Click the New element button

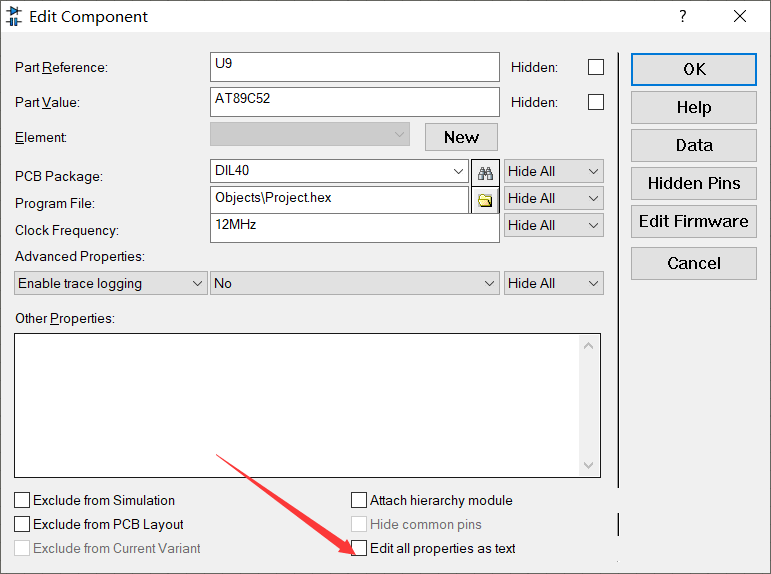pos(461,137)
